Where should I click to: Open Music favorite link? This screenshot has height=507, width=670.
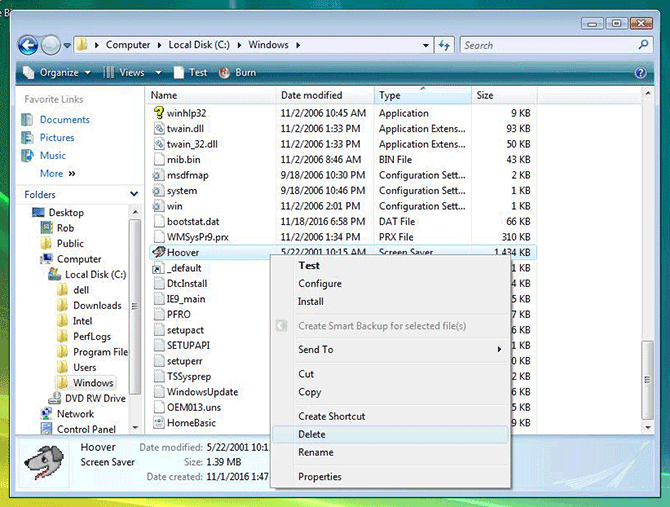coord(53,155)
